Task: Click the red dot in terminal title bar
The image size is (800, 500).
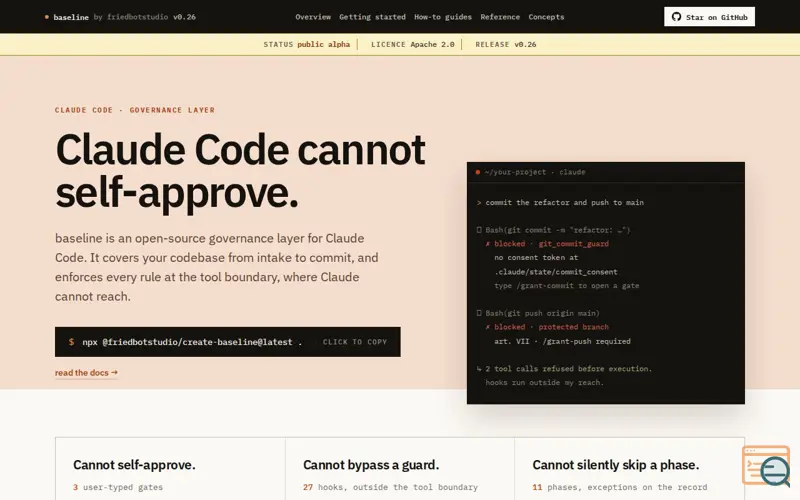Action: click(478, 172)
